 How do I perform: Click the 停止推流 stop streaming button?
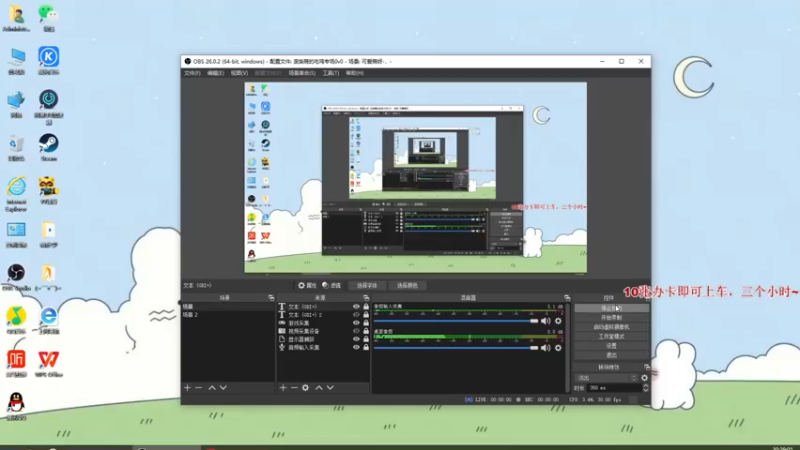point(611,308)
